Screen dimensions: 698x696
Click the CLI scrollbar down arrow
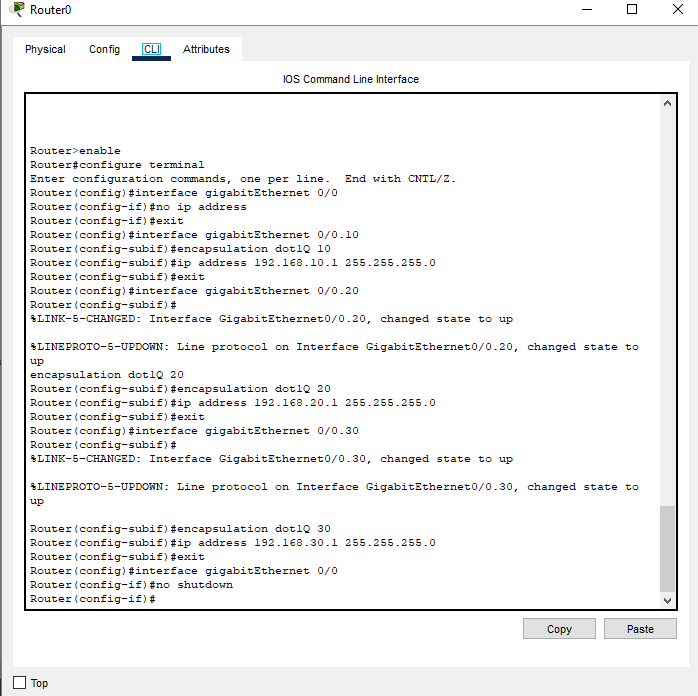click(667, 600)
